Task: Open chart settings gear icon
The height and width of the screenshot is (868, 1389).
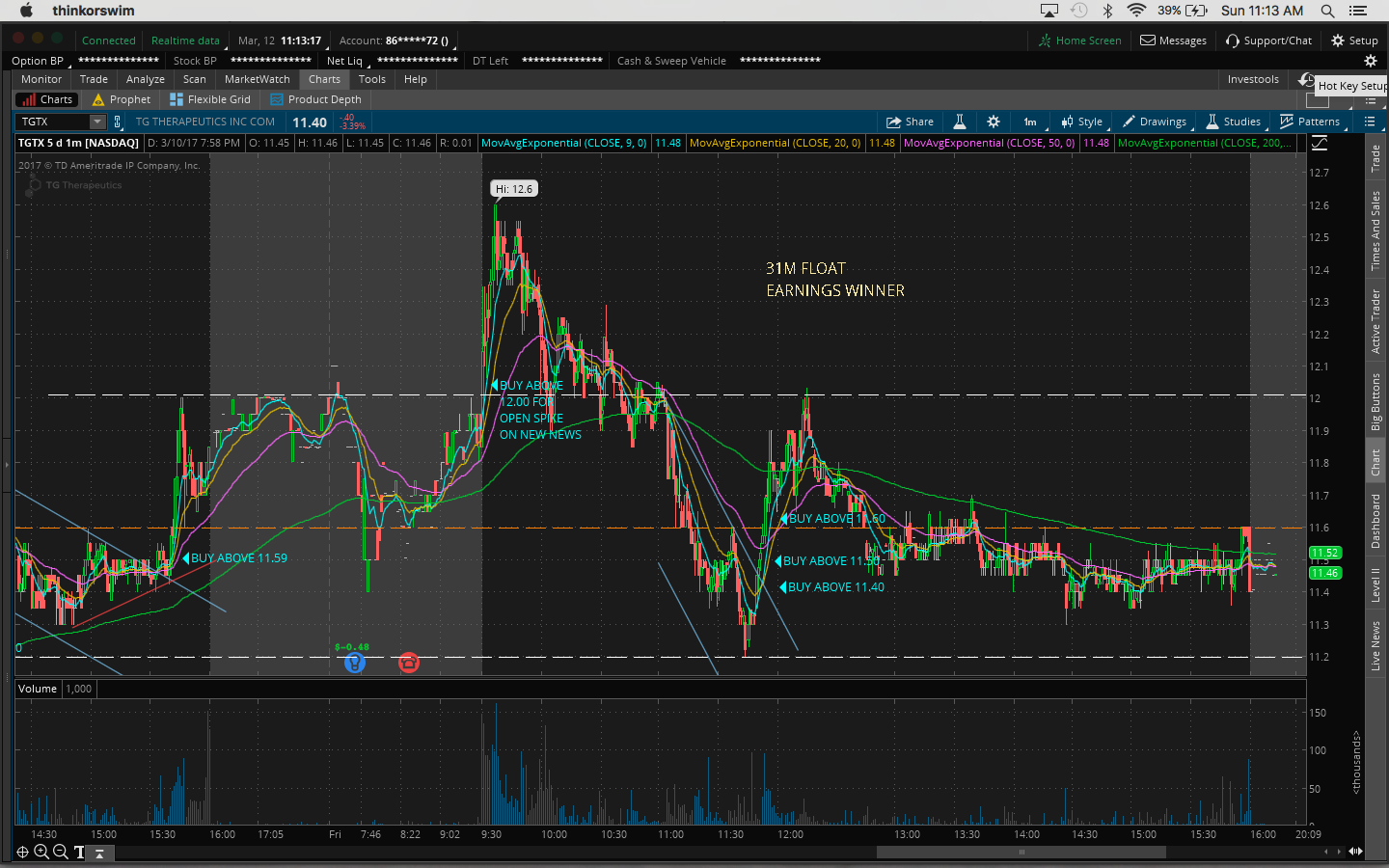Action: pos(994,122)
